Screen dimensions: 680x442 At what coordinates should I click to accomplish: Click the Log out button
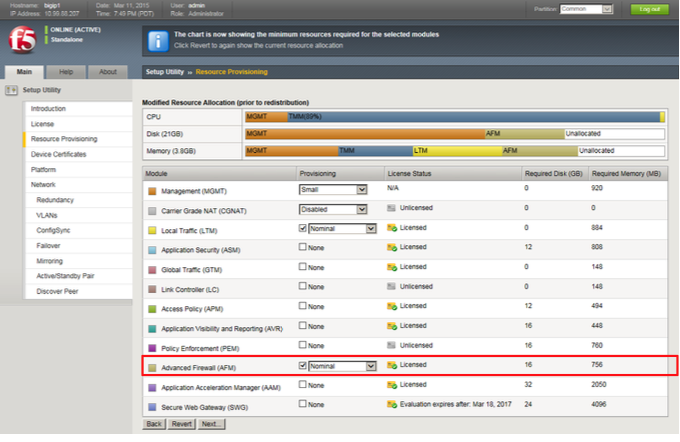[x=649, y=9]
